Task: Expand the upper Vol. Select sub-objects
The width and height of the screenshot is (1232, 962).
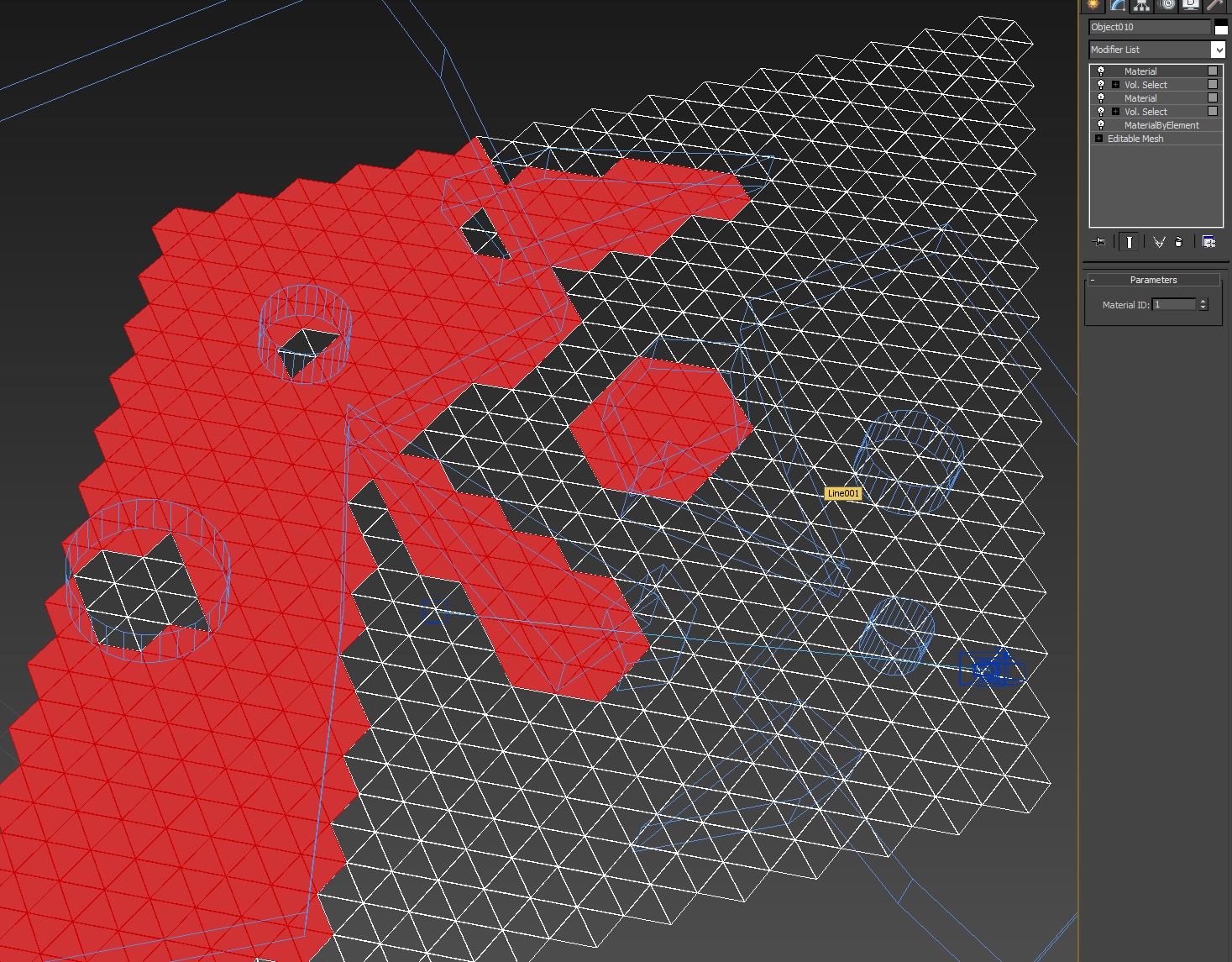Action: [1115, 85]
